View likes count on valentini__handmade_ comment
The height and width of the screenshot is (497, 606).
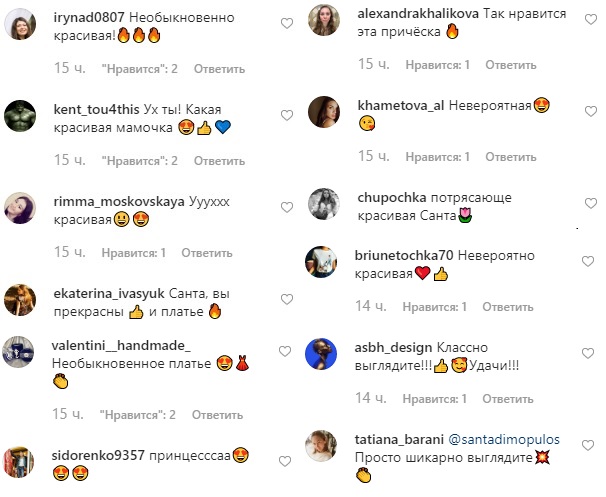[138, 415]
